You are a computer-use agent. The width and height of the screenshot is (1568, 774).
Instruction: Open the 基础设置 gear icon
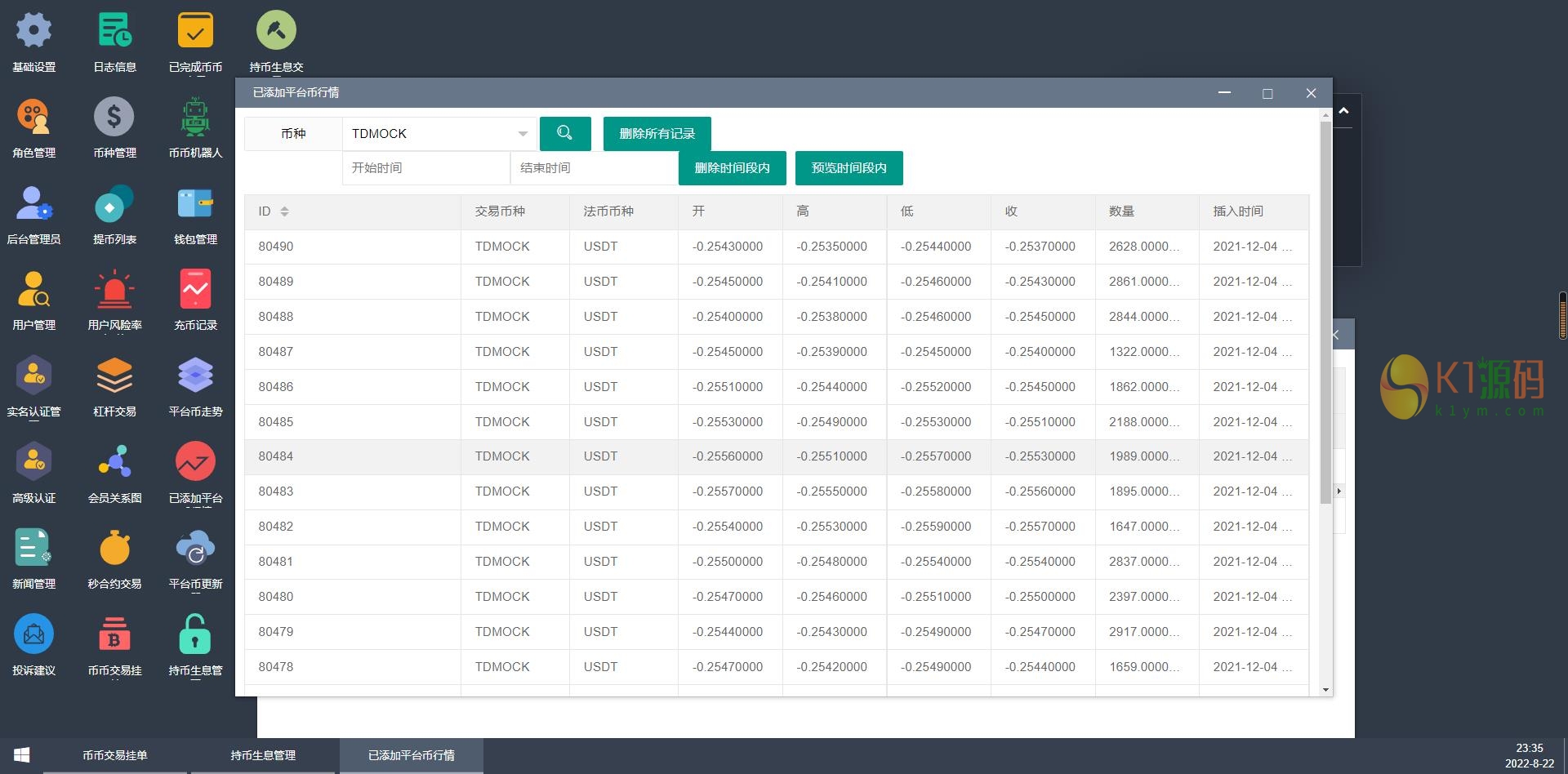[x=33, y=32]
